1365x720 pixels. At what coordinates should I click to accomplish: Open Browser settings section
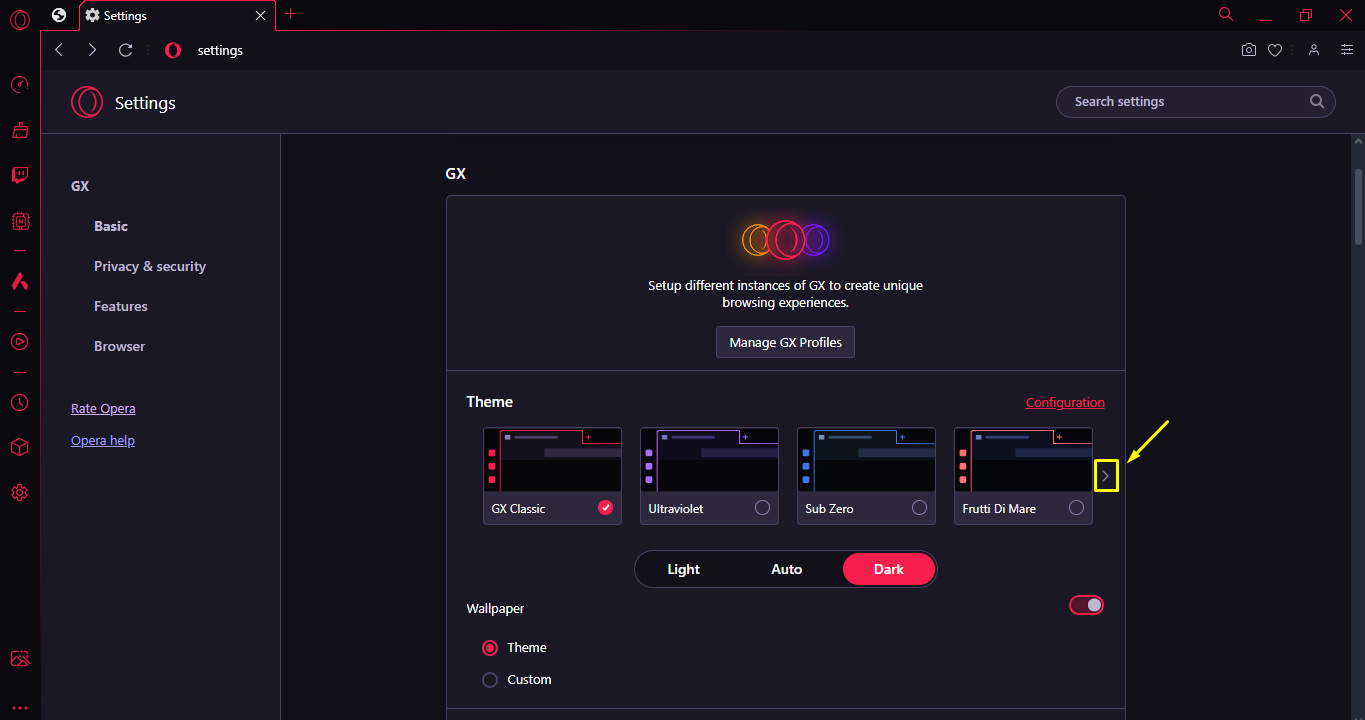[x=120, y=346]
